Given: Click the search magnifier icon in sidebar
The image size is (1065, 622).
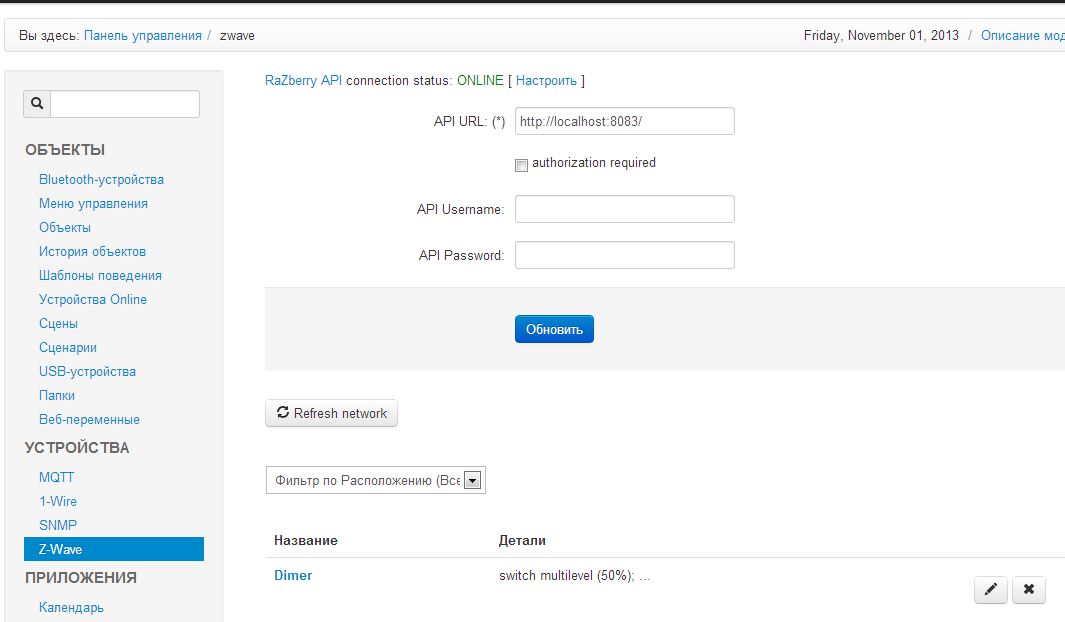Looking at the screenshot, I should click(37, 103).
